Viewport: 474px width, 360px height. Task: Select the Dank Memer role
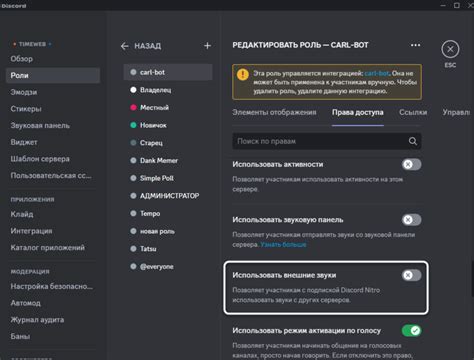(168, 160)
